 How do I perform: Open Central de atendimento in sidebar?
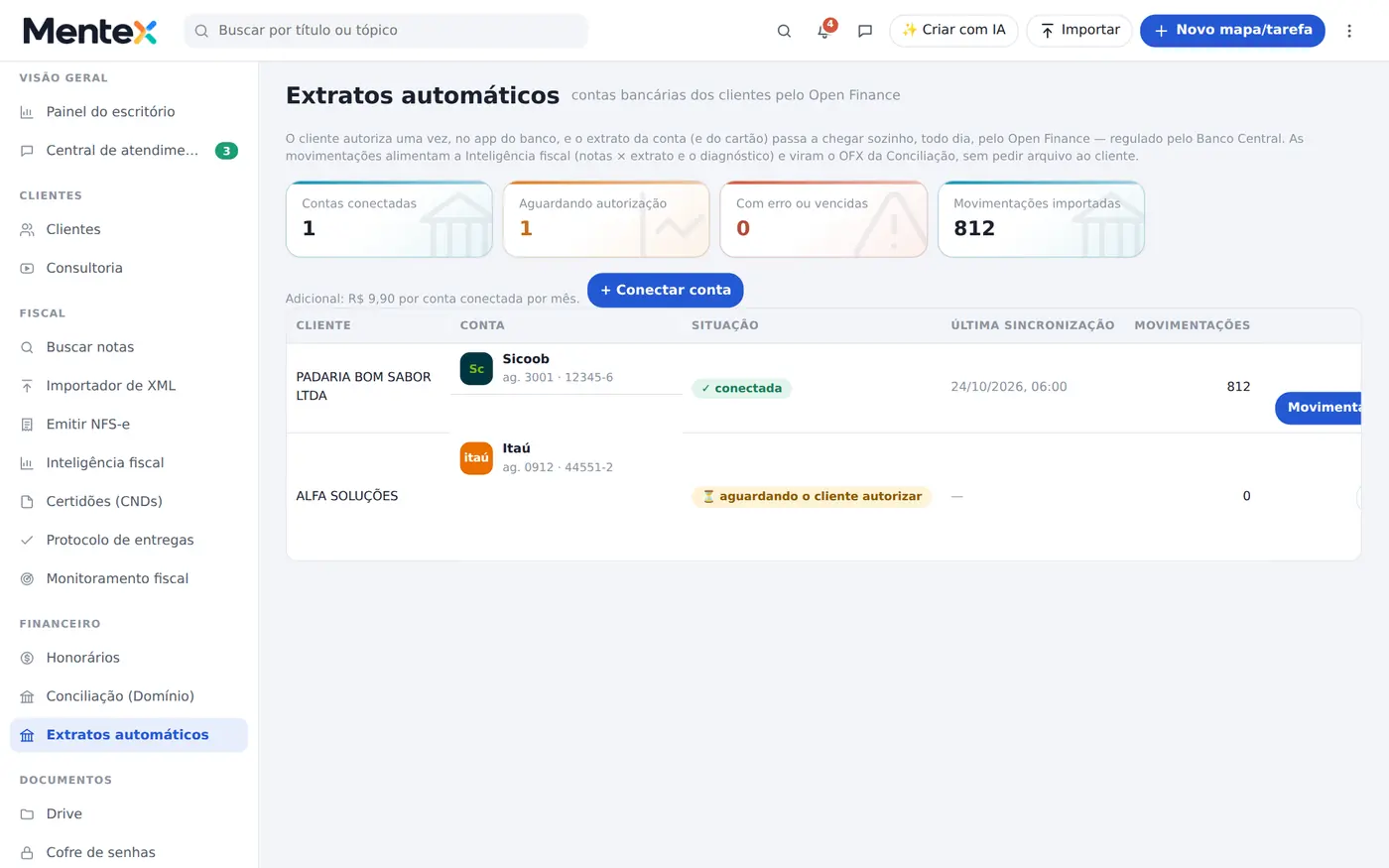pyautogui.click(x=129, y=151)
